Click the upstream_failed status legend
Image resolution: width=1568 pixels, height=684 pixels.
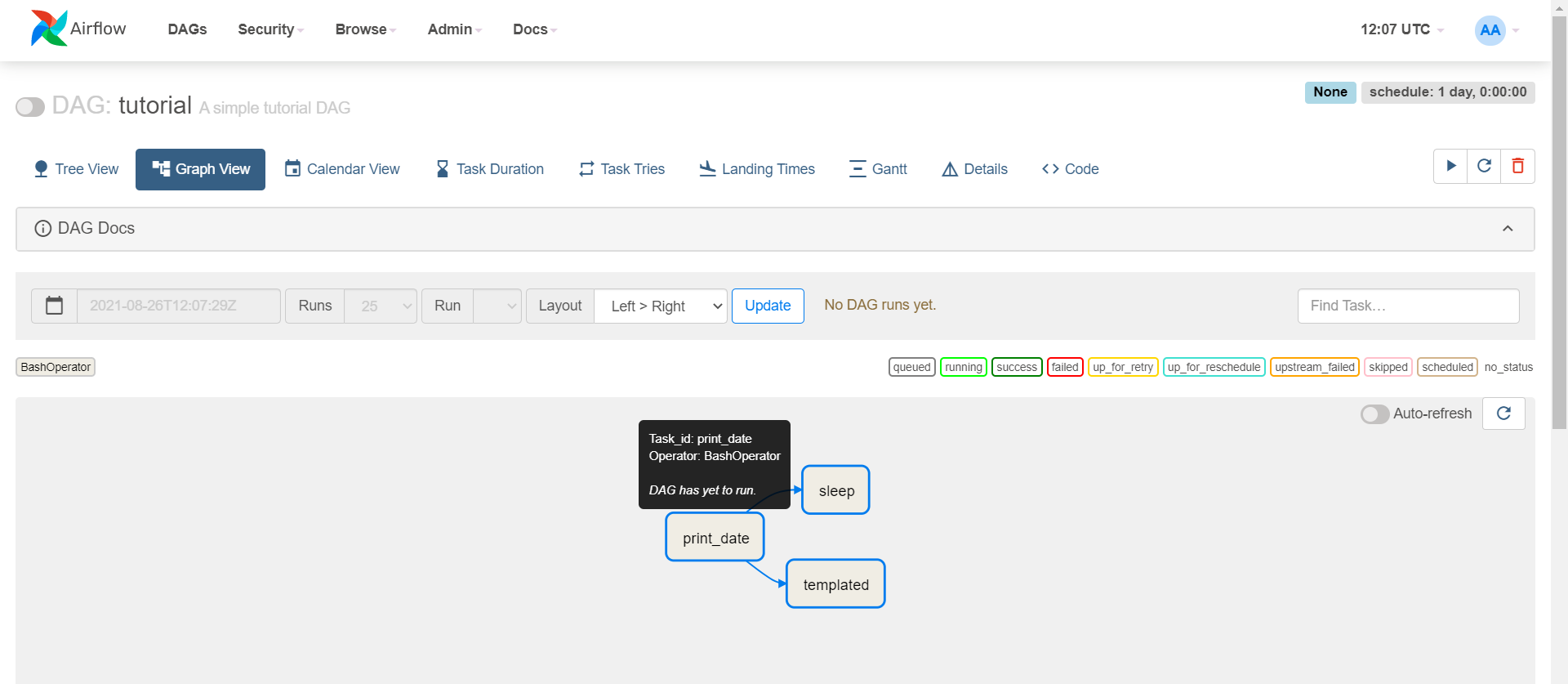[1315, 367]
